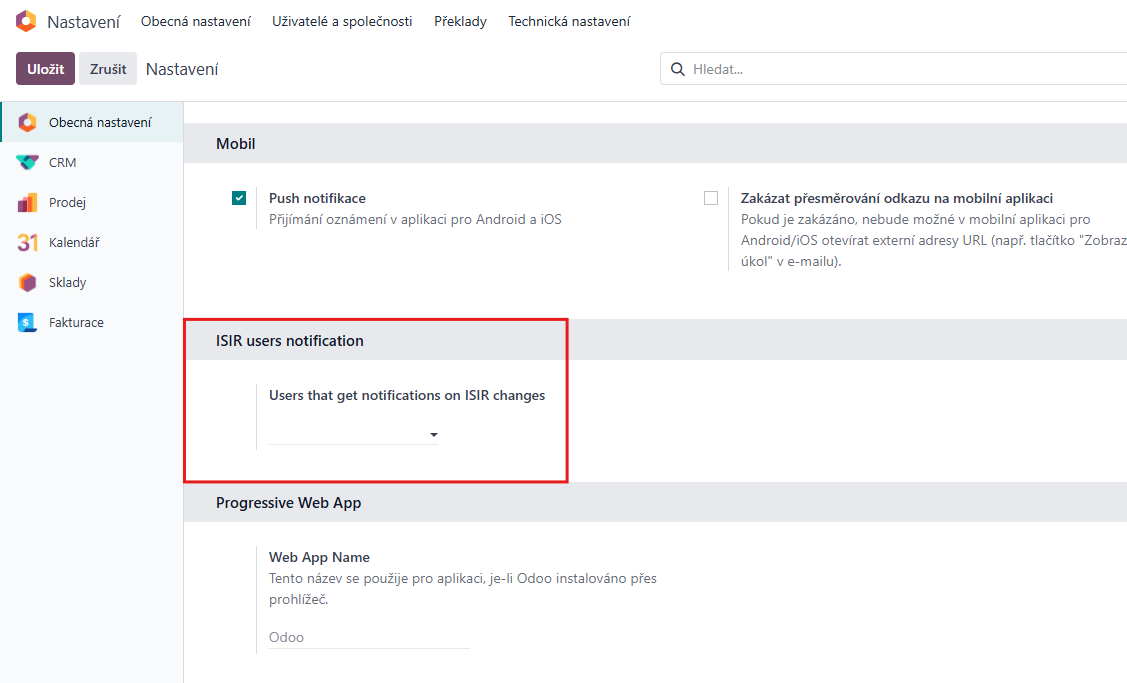Open the Sklady box icon

pos(28,282)
